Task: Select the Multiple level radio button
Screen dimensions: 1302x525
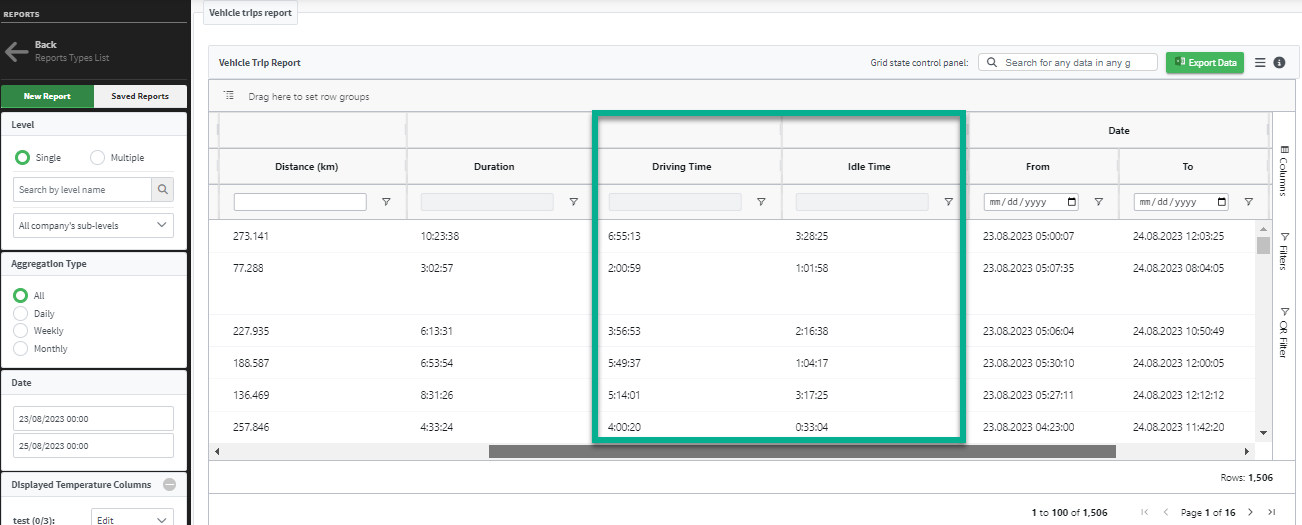Action: coord(97,158)
